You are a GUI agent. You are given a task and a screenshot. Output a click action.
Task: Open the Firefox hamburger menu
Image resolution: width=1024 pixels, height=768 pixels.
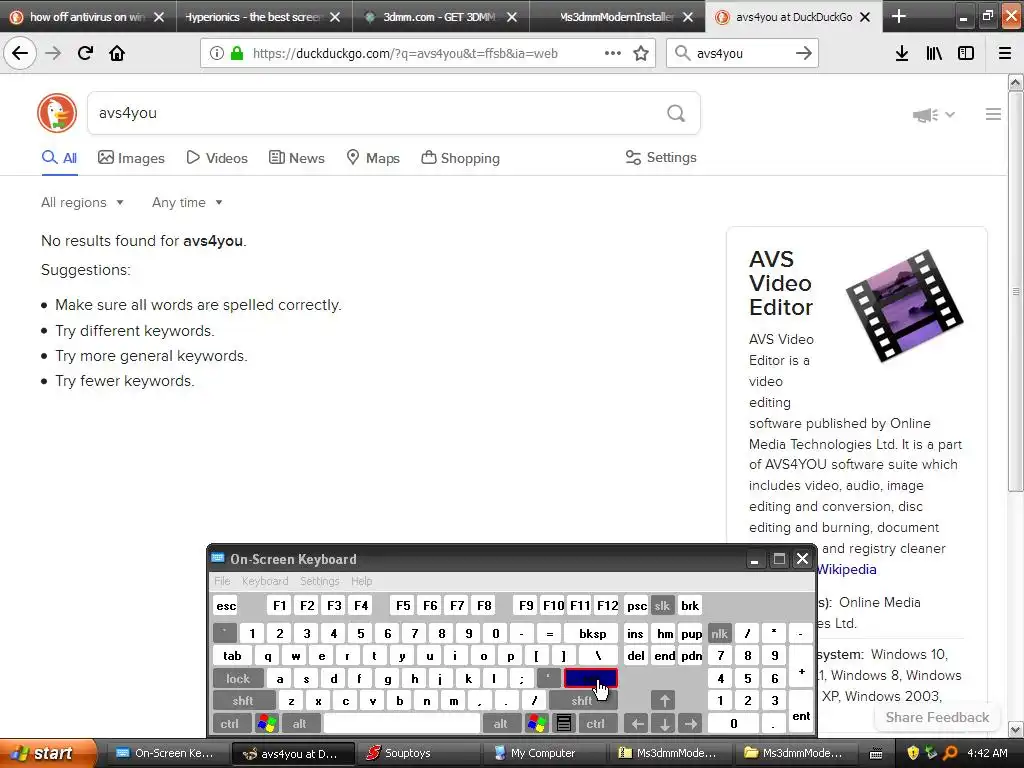point(1005,53)
